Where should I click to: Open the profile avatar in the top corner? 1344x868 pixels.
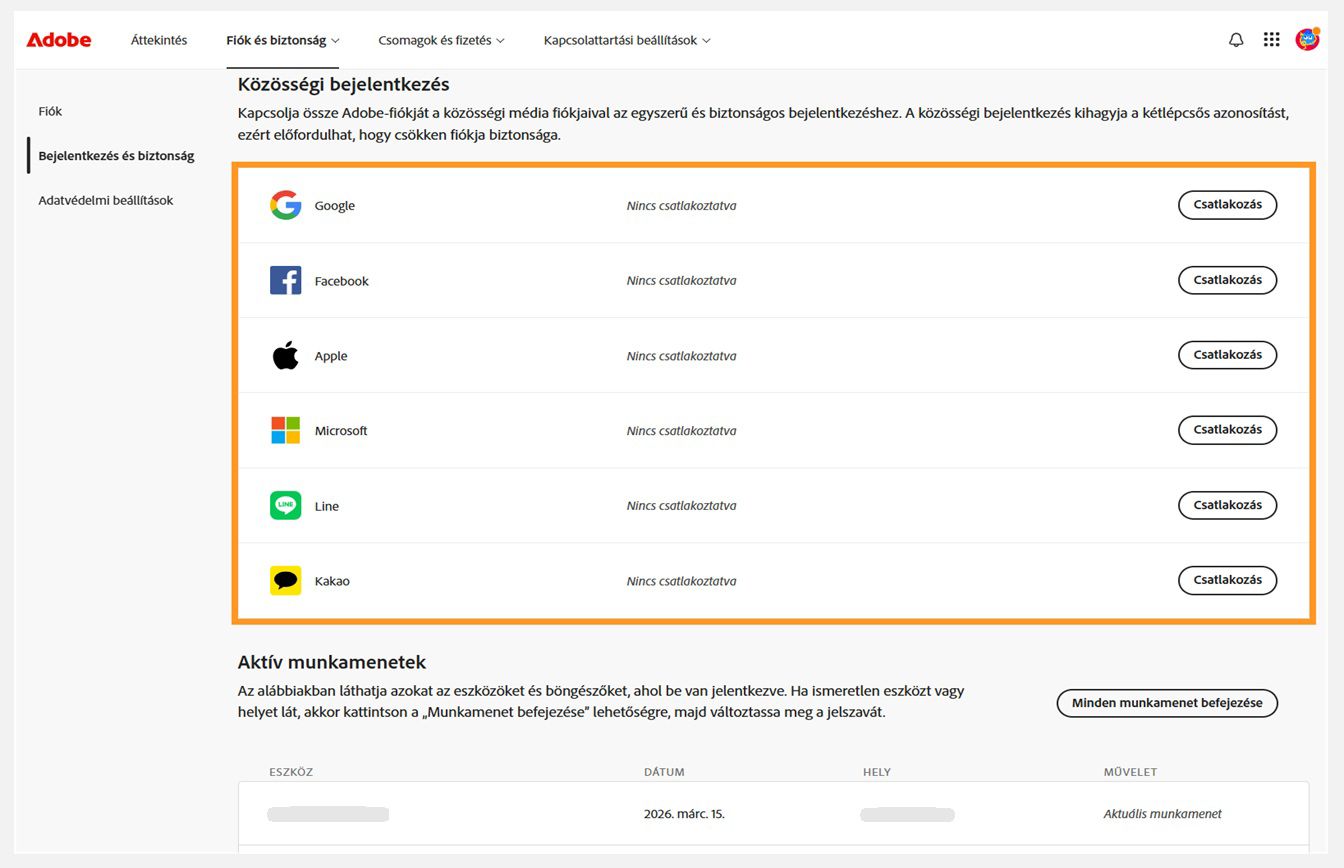(1308, 39)
